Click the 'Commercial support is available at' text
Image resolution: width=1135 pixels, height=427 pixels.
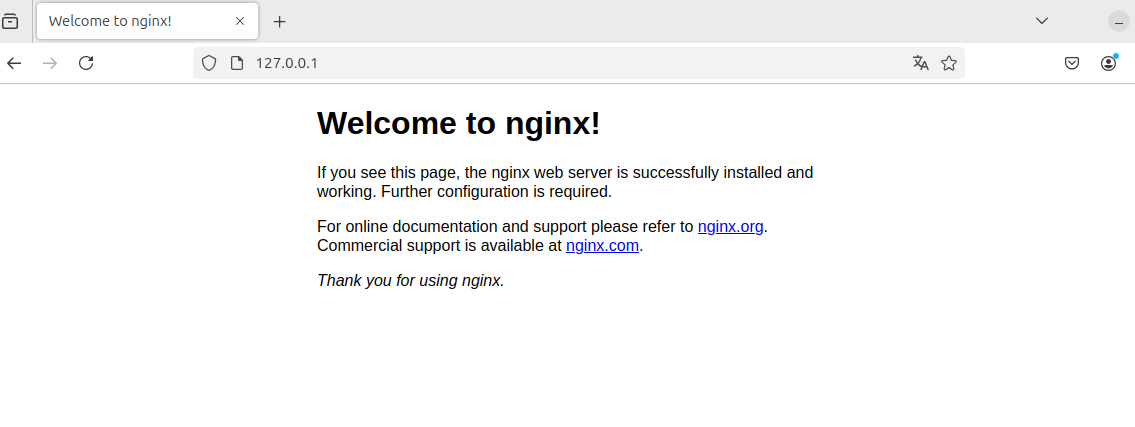(439, 245)
